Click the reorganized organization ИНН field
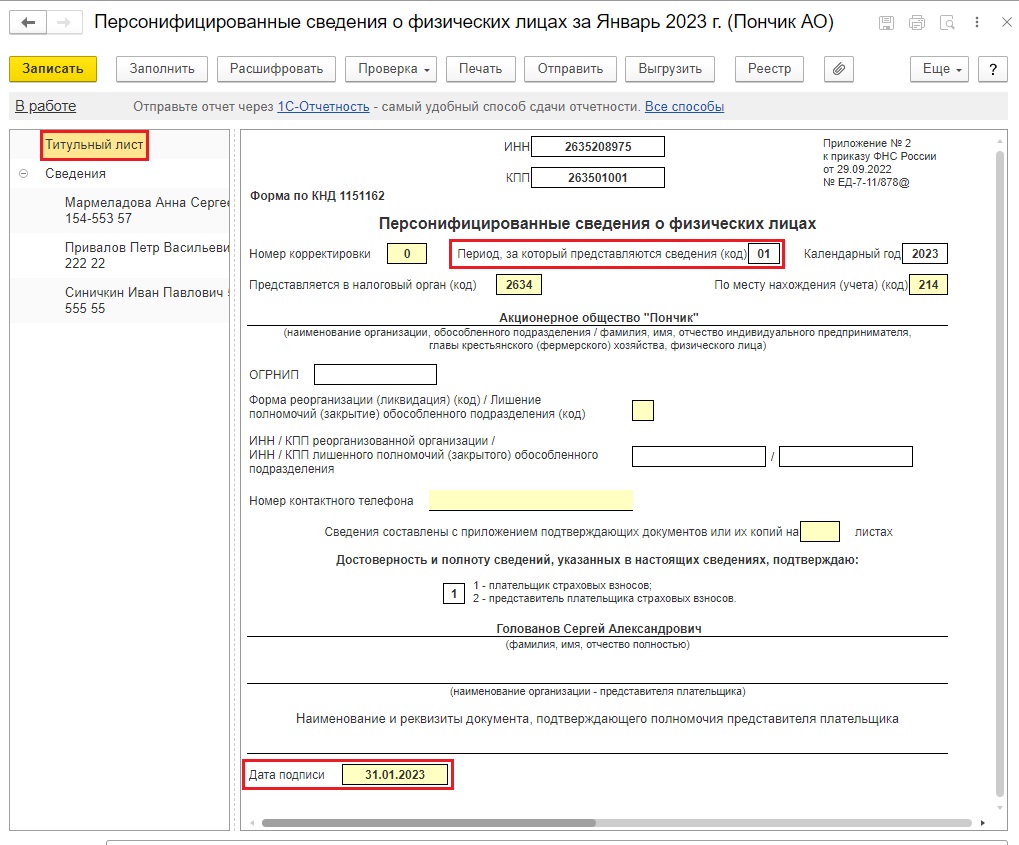 699,456
